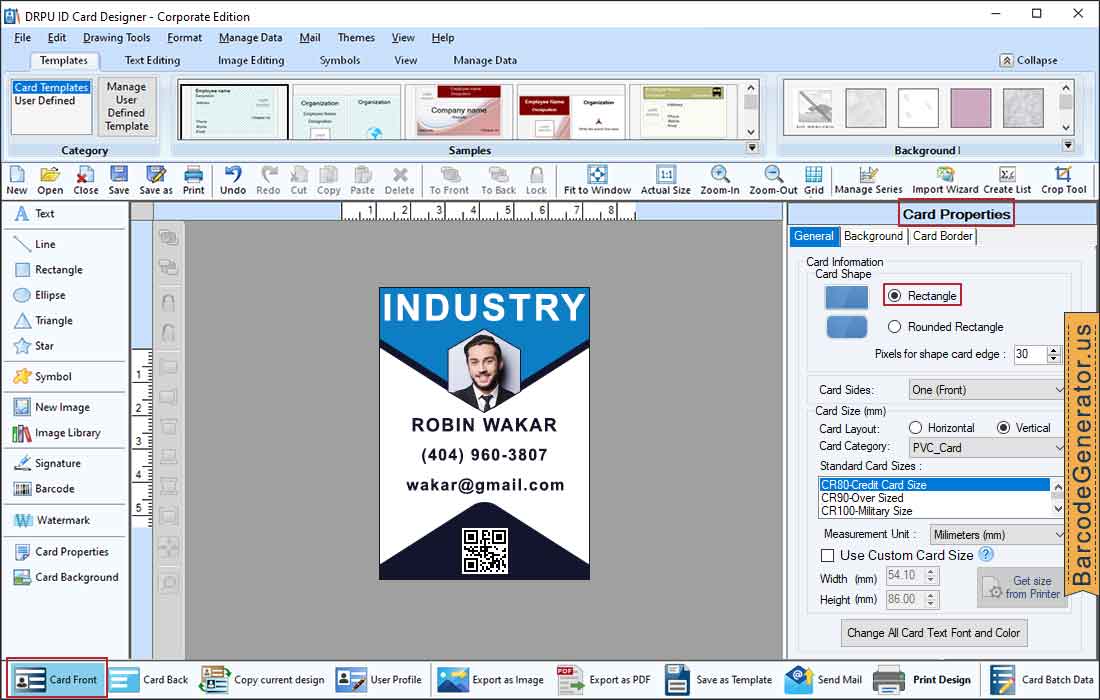
Task: Open the Background properties tab
Action: tap(873, 236)
